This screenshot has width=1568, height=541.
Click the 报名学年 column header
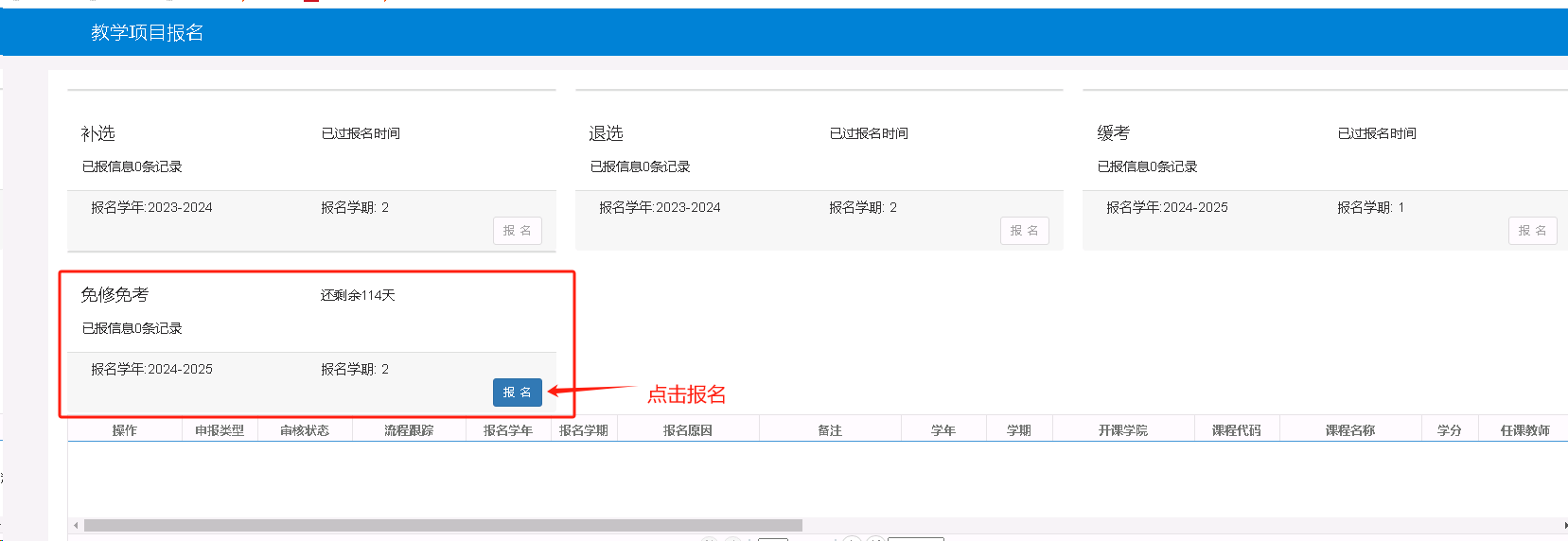pyautogui.click(x=508, y=430)
